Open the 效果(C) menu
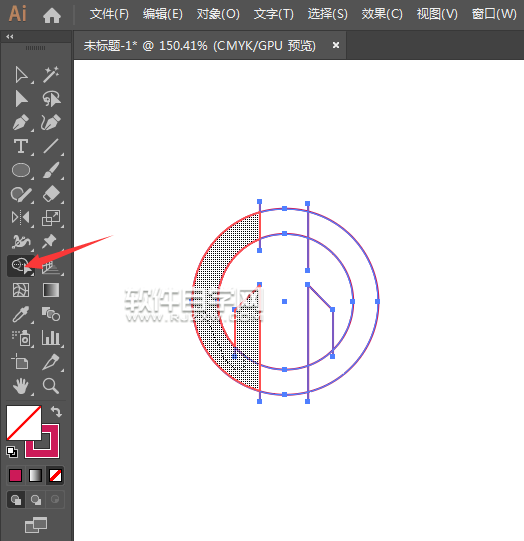Image resolution: width=524 pixels, height=541 pixels. (382, 14)
